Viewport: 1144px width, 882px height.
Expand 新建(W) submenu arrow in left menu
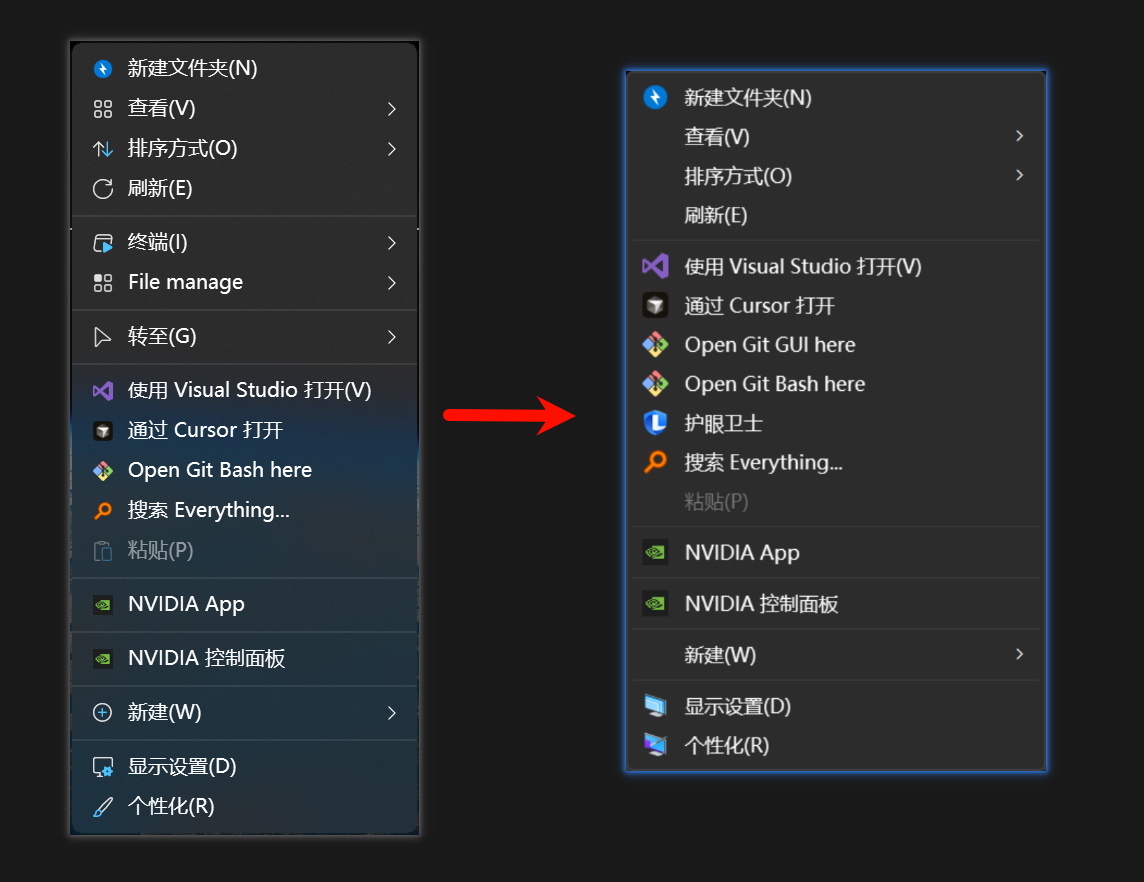pos(392,713)
